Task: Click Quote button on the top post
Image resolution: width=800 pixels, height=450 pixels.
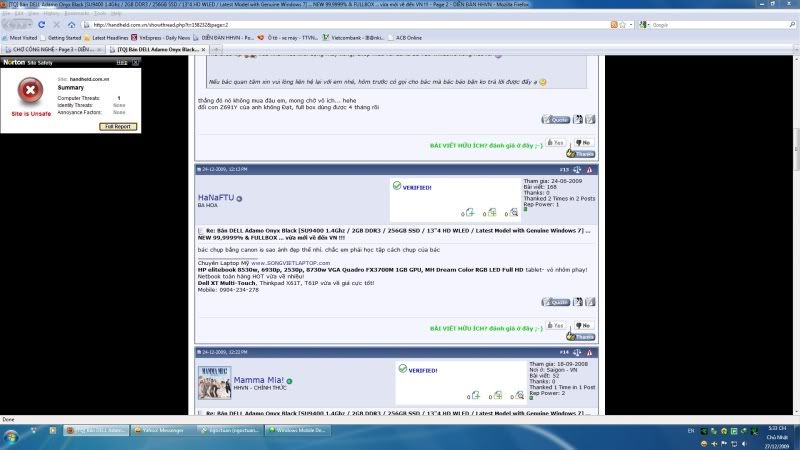Action: 556,119
